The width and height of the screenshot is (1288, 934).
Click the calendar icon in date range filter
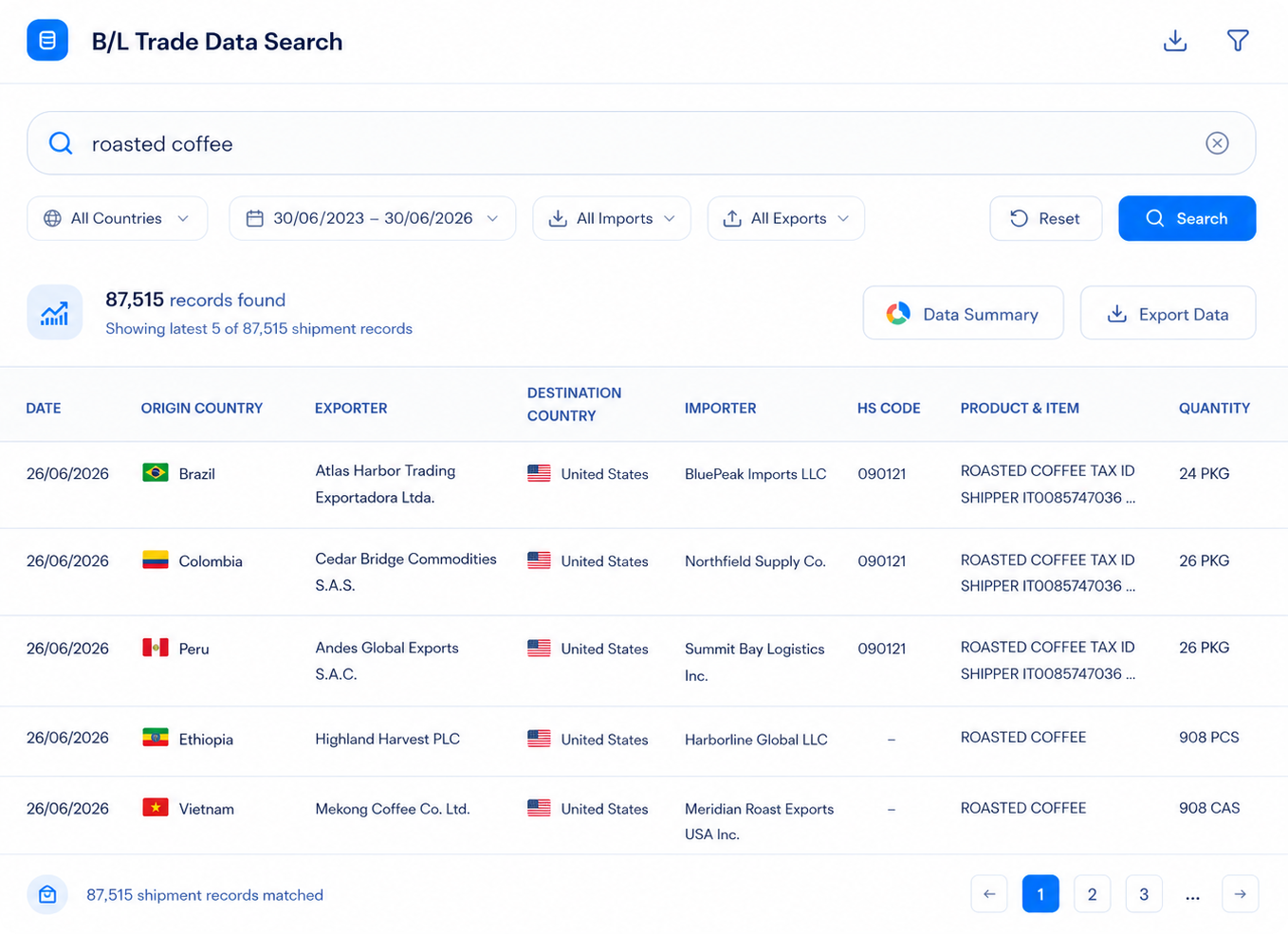[x=254, y=218]
